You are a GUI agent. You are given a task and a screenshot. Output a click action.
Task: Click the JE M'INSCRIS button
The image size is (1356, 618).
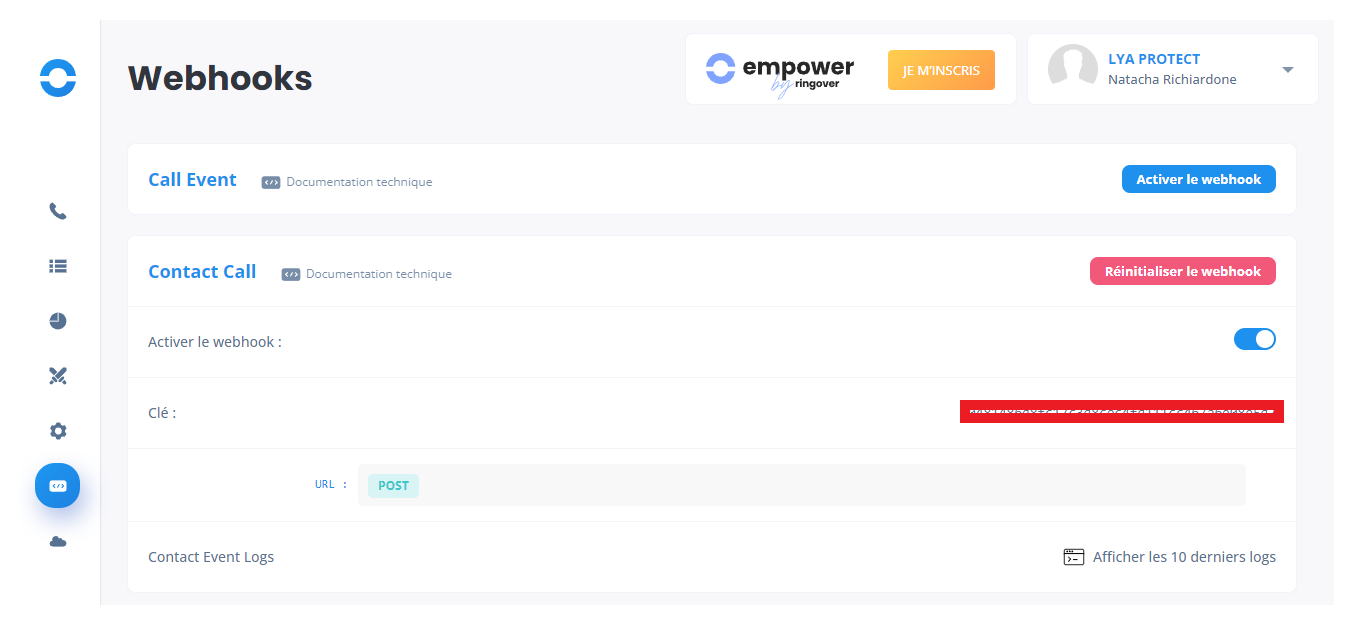pos(941,70)
